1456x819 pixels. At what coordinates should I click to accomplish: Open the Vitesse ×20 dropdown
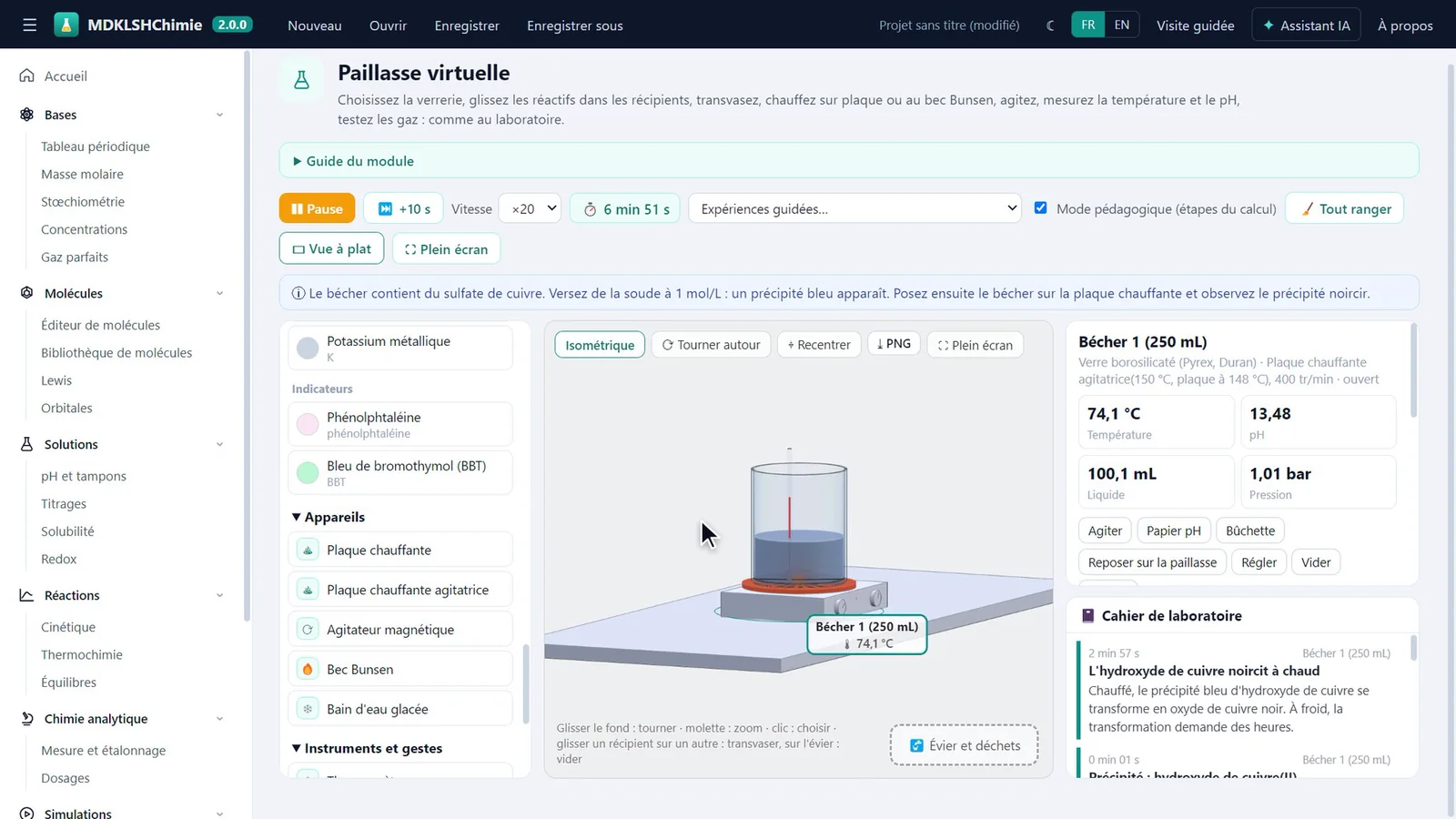click(530, 208)
